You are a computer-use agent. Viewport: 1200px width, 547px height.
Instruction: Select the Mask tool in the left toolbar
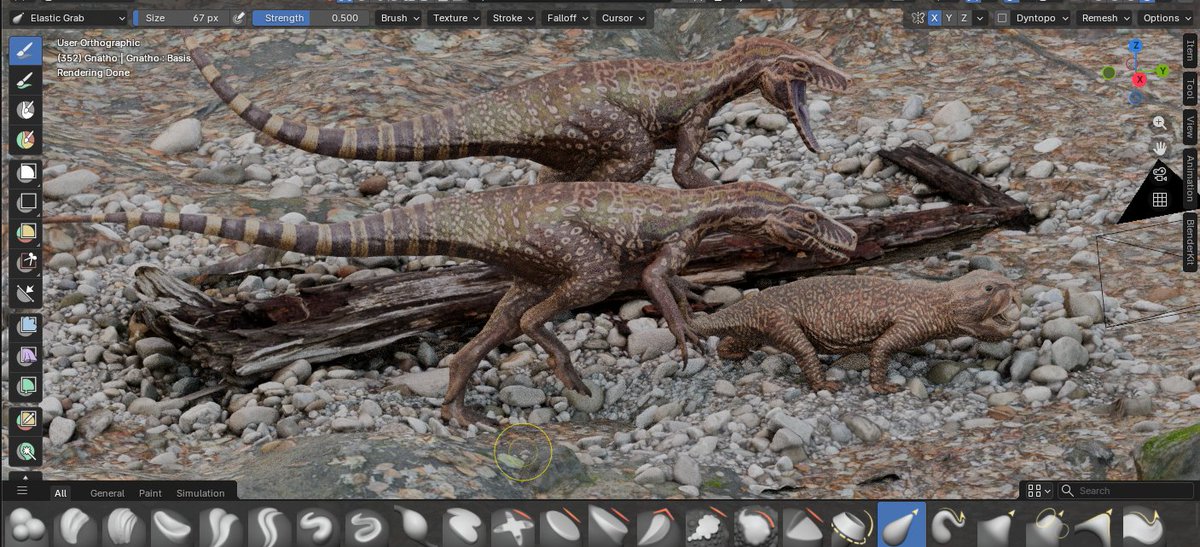pos(26,109)
